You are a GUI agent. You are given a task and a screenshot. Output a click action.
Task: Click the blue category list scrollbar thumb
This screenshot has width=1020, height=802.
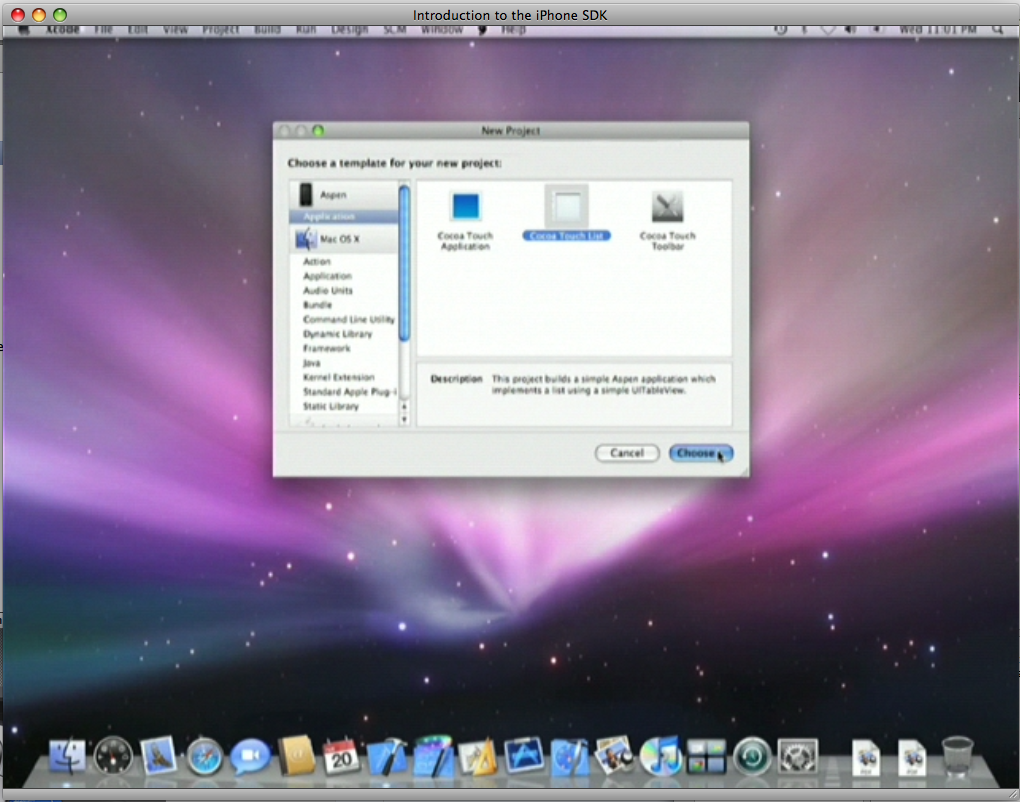(x=404, y=263)
